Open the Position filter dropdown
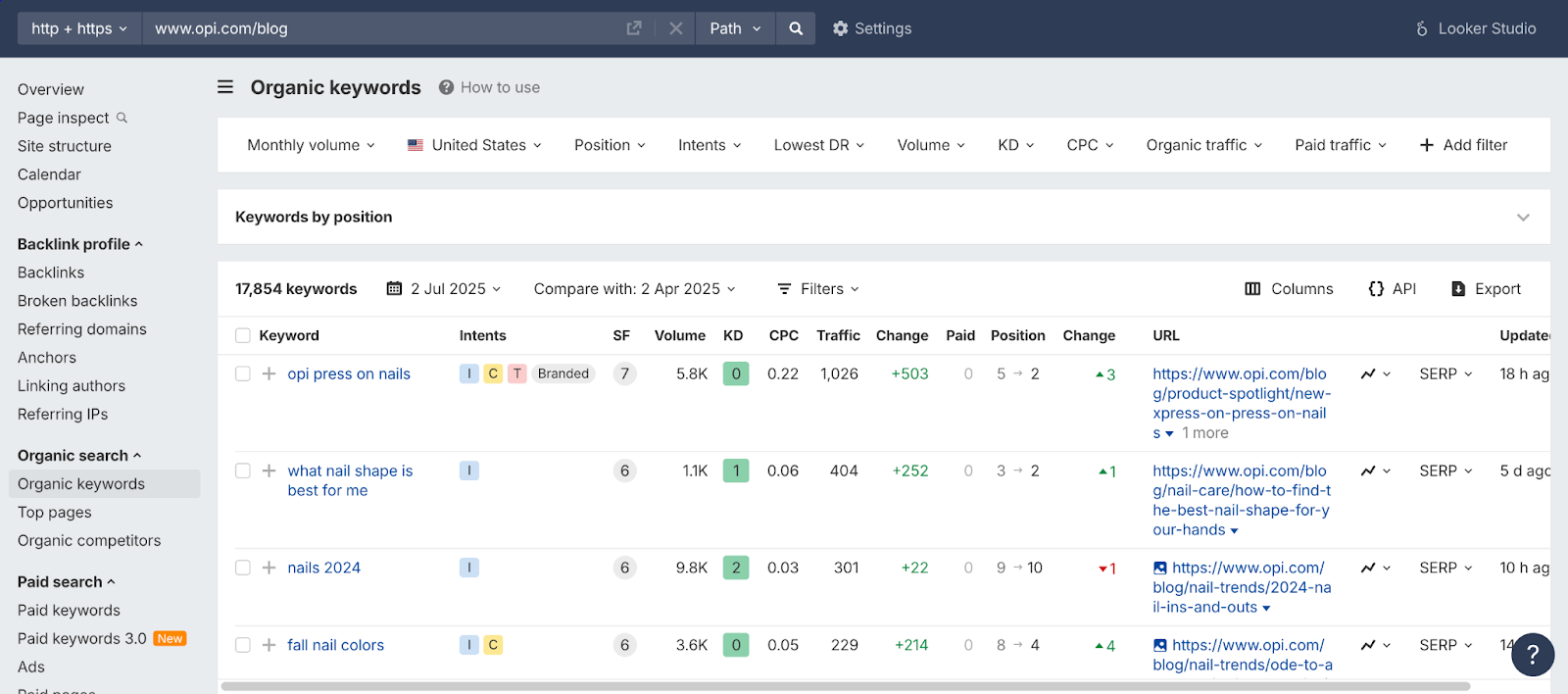 610,145
